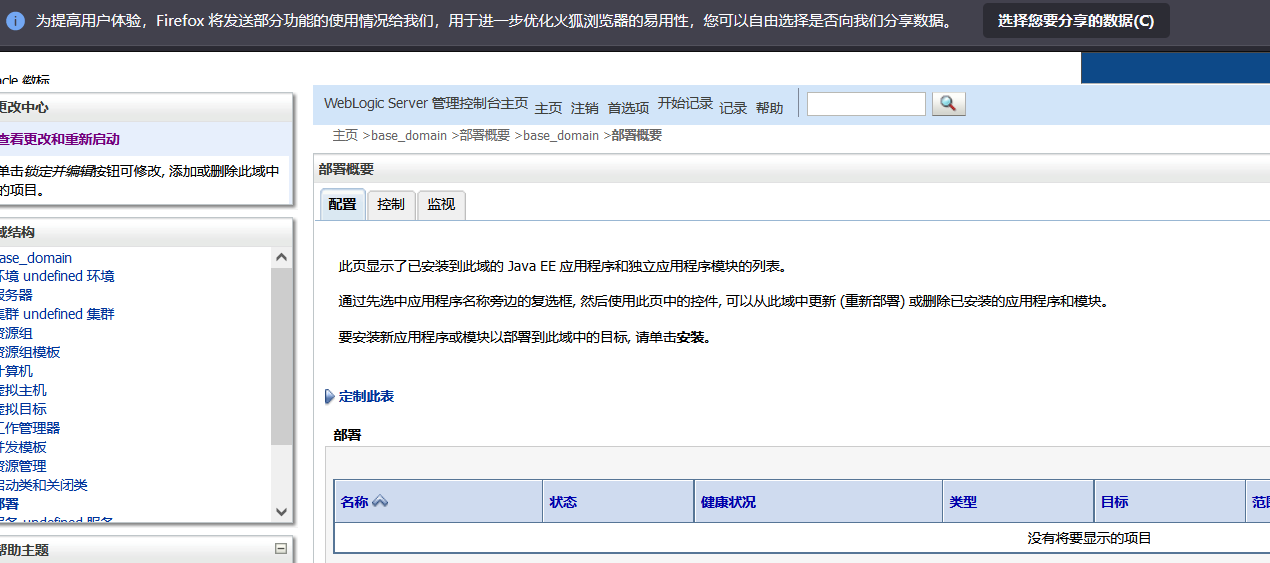Click 注销 link in toolbar
The height and width of the screenshot is (563, 1270).
(x=584, y=108)
